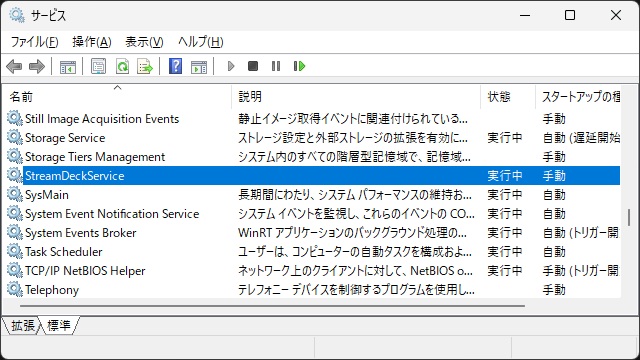
Task: Click the SysMain description text
Action: [355, 195]
